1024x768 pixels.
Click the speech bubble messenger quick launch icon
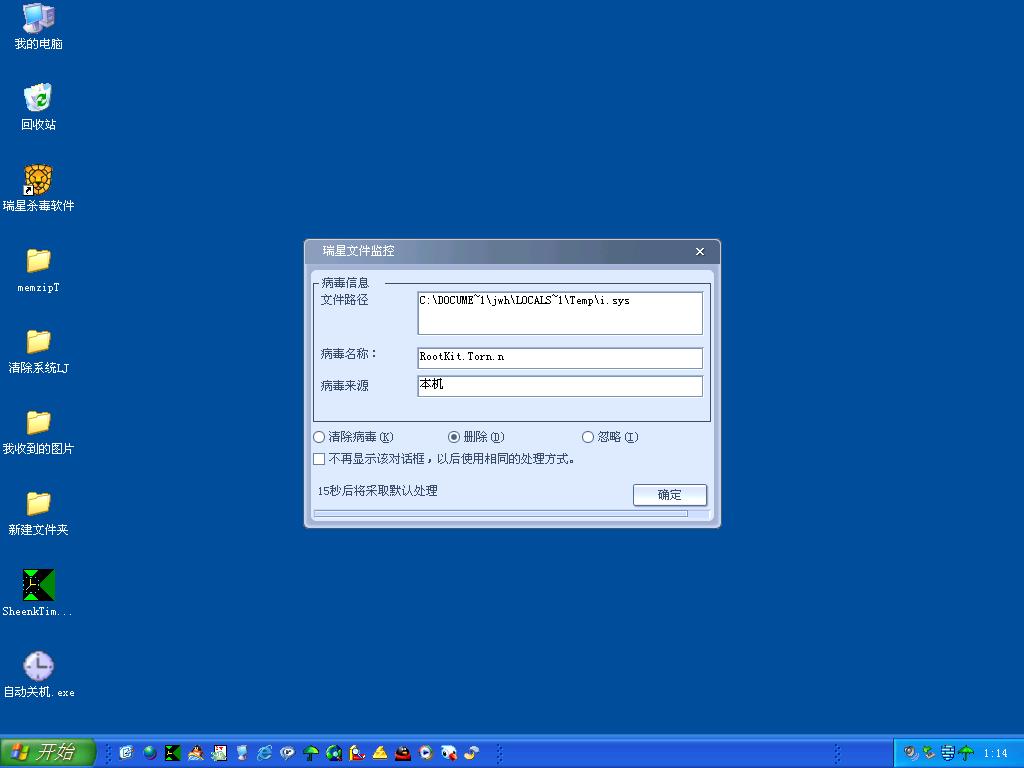coord(287,753)
